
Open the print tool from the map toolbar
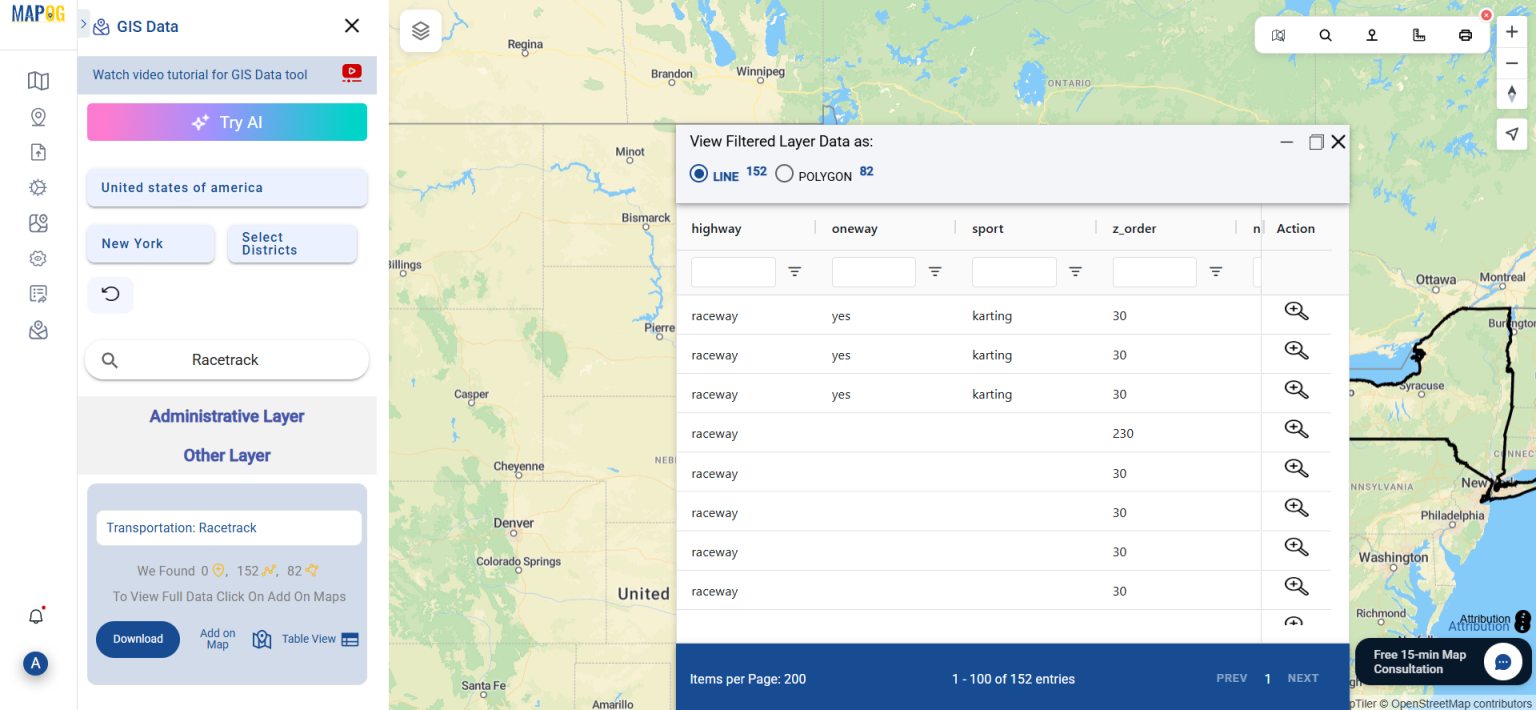pyautogui.click(x=1465, y=34)
